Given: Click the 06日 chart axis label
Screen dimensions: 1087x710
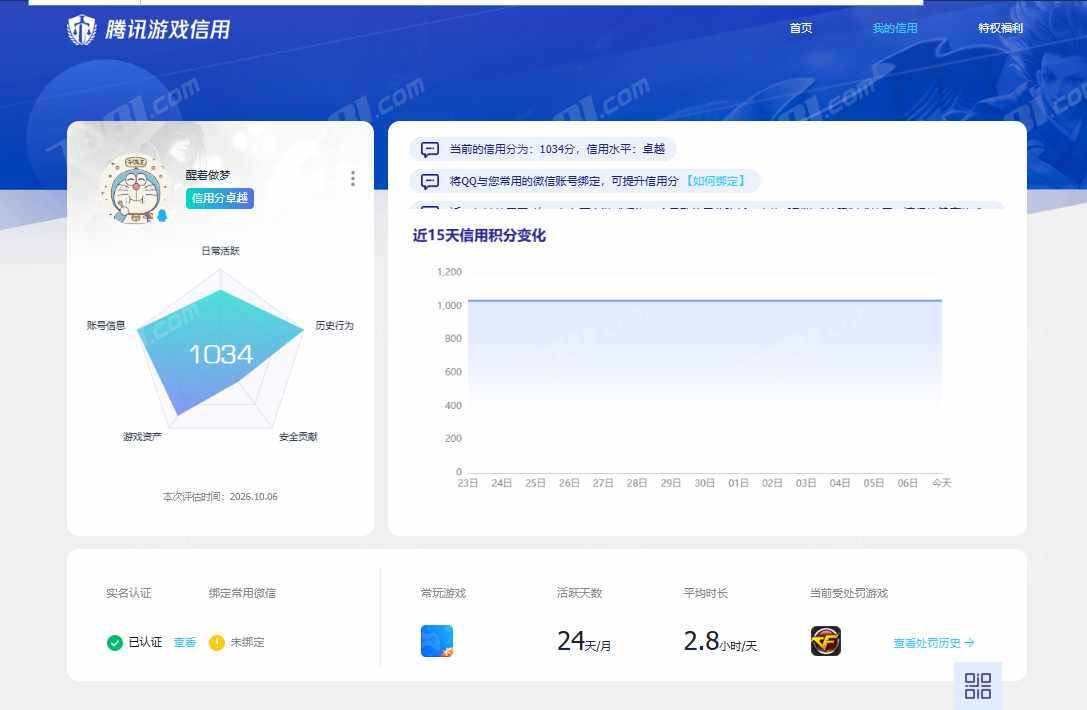Looking at the screenshot, I should [x=907, y=483].
